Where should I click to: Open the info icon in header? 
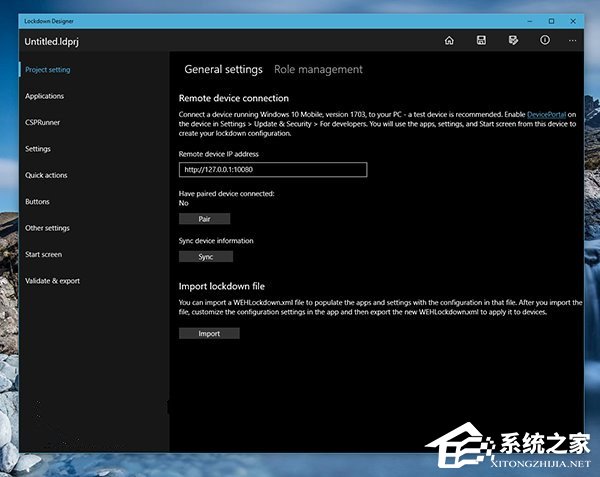pyautogui.click(x=545, y=40)
